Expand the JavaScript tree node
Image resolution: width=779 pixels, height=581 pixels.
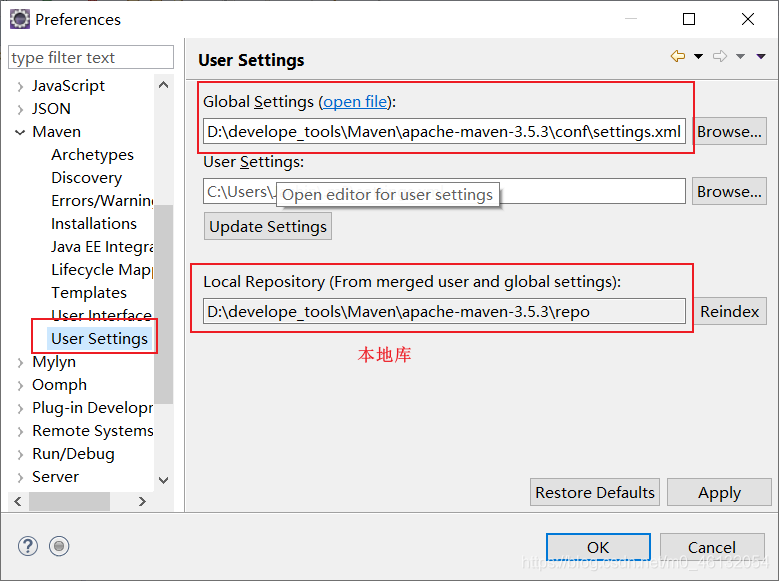click(20, 86)
